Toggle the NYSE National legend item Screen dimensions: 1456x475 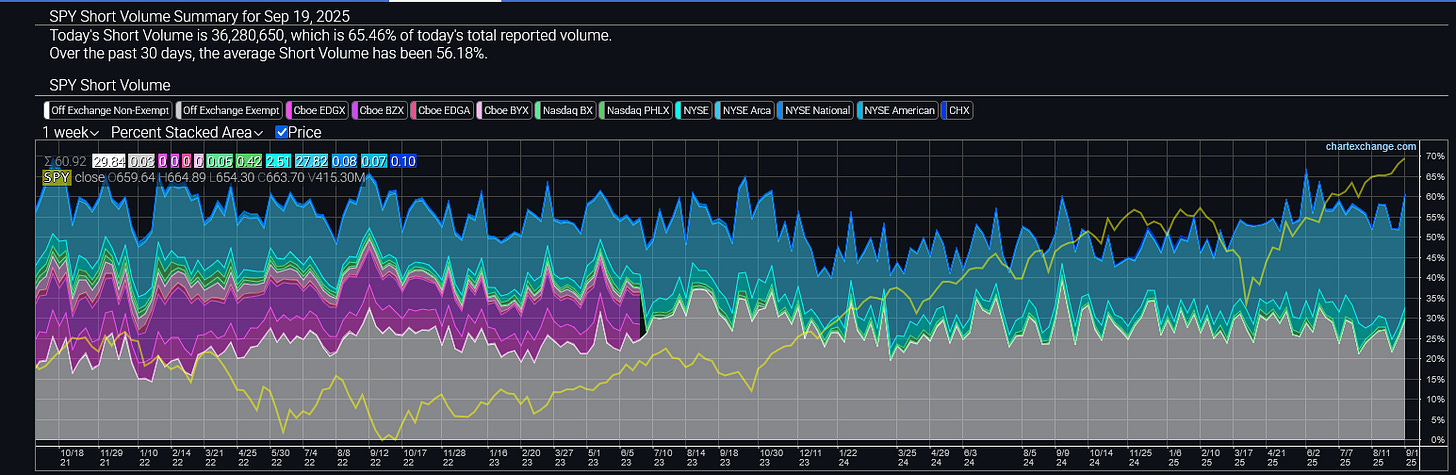(x=818, y=111)
